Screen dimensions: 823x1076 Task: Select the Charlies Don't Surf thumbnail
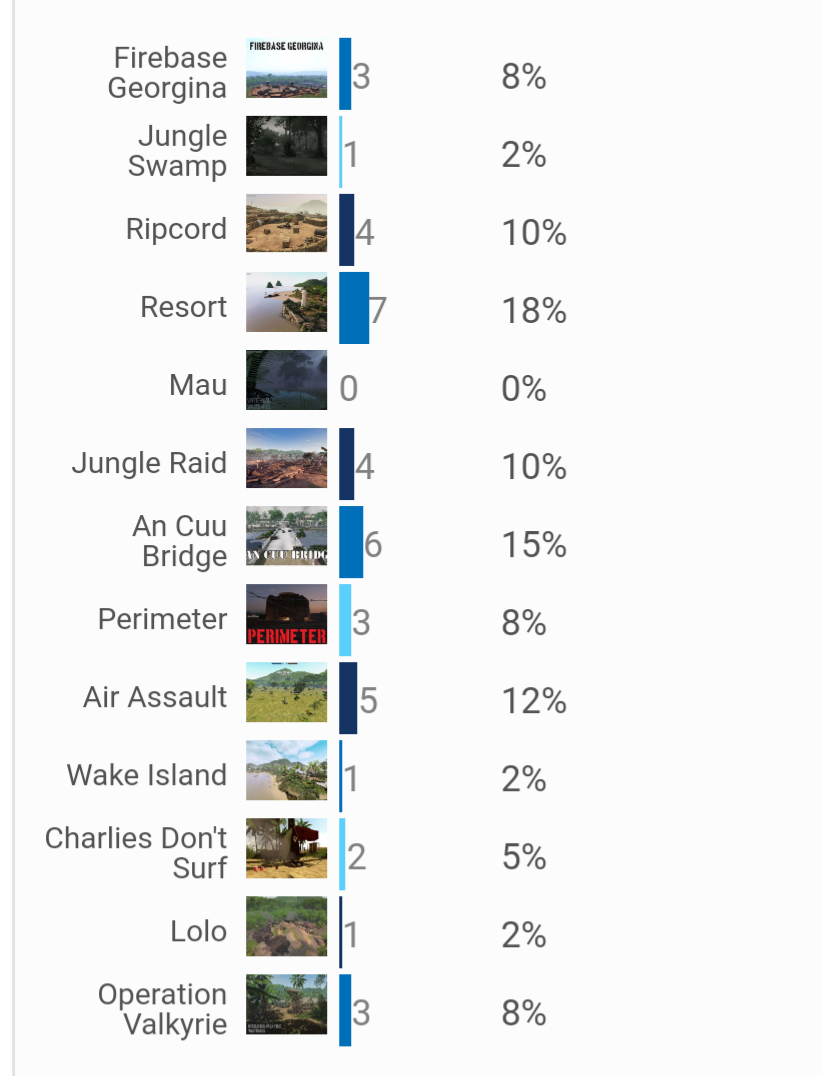click(286, 848)
